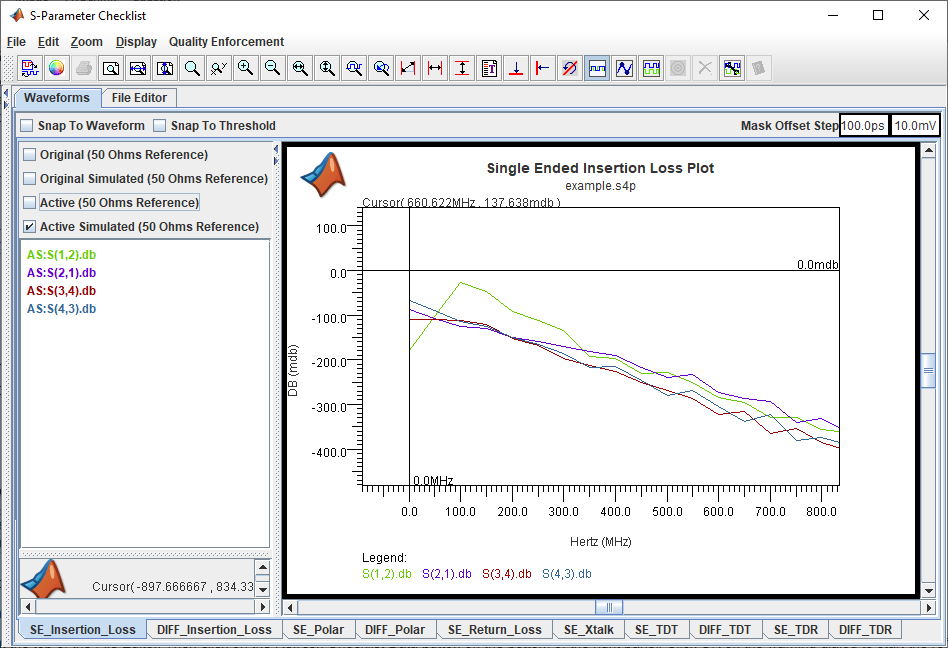Viewport: 948px width, 648px height.
Task: Uncheck Active Simulated (50 Ohms Reference)
Action: [29, 227]
